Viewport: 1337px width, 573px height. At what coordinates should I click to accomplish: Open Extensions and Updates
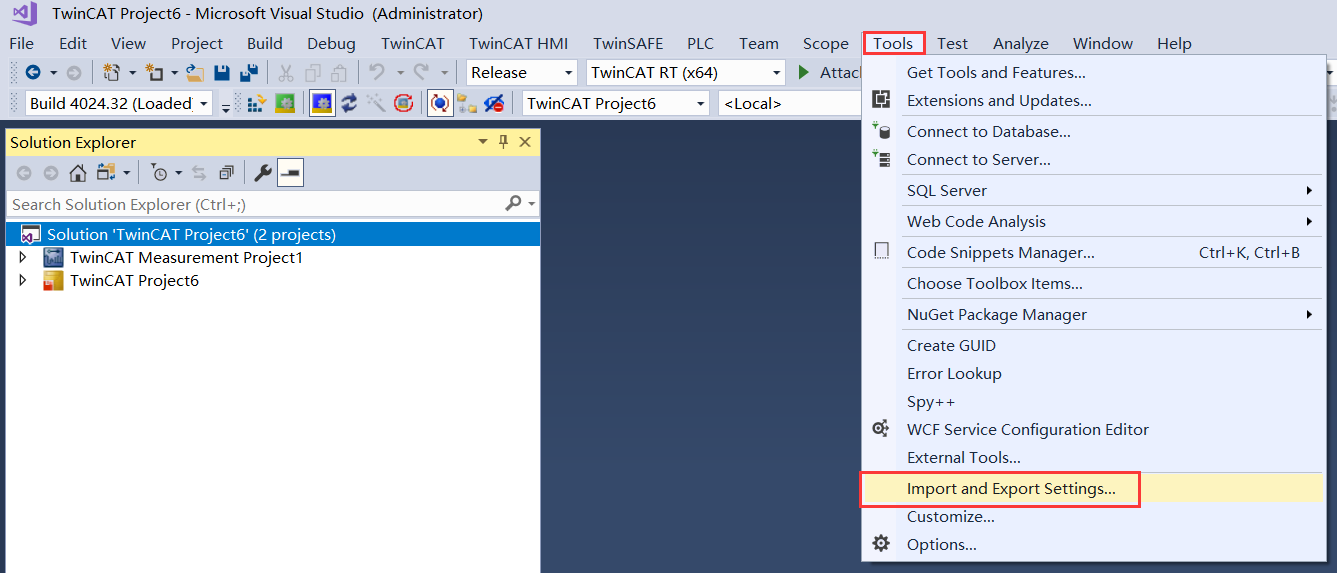[1092, 100]
